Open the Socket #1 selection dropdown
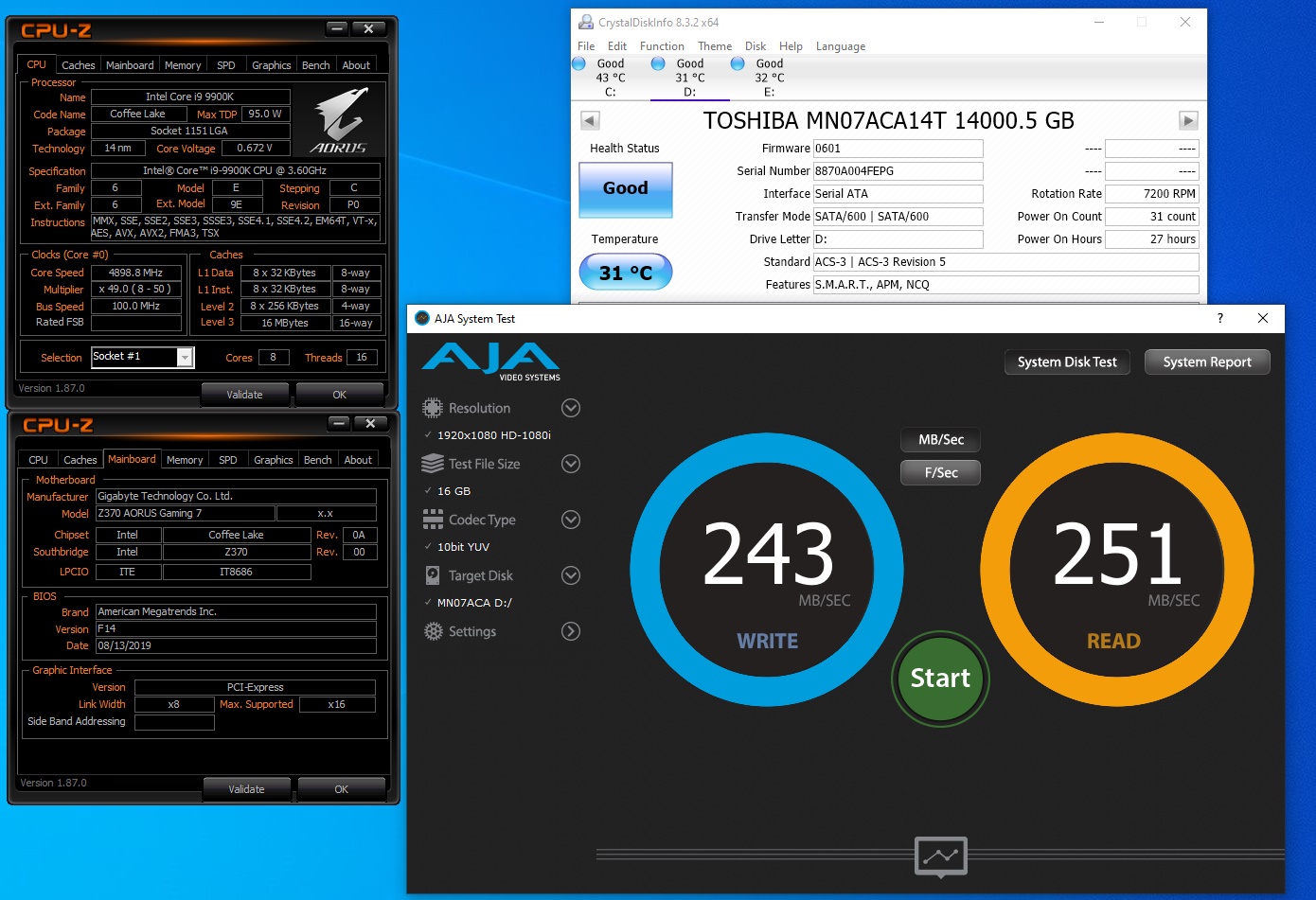The height and width of the screenshot is (900, 1316). pos(186,357)
